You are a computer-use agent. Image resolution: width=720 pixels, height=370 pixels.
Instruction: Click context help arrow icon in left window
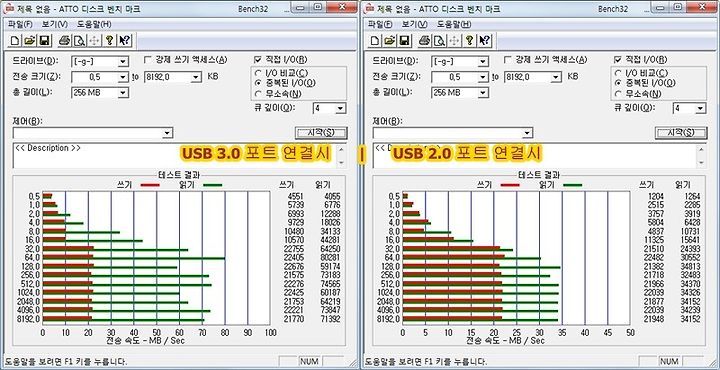(124, 40)
